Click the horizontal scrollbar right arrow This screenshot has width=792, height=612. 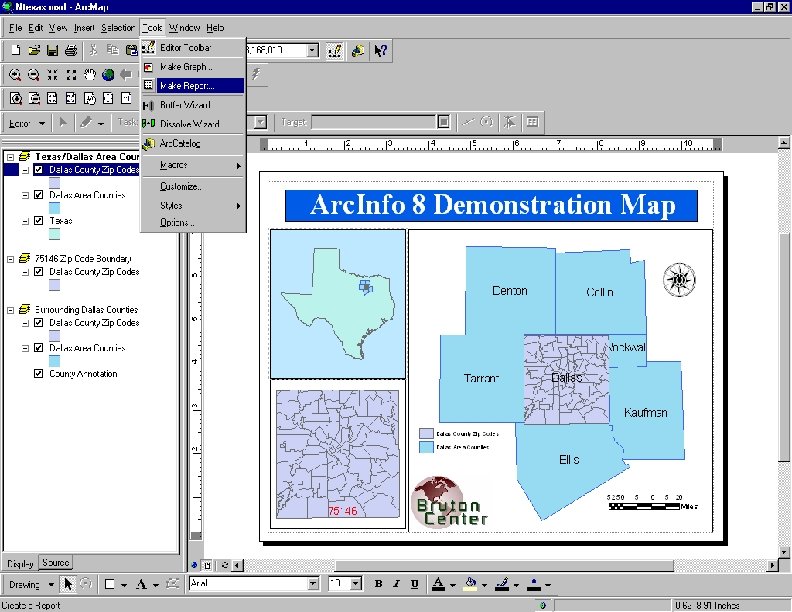pos(772,565)
